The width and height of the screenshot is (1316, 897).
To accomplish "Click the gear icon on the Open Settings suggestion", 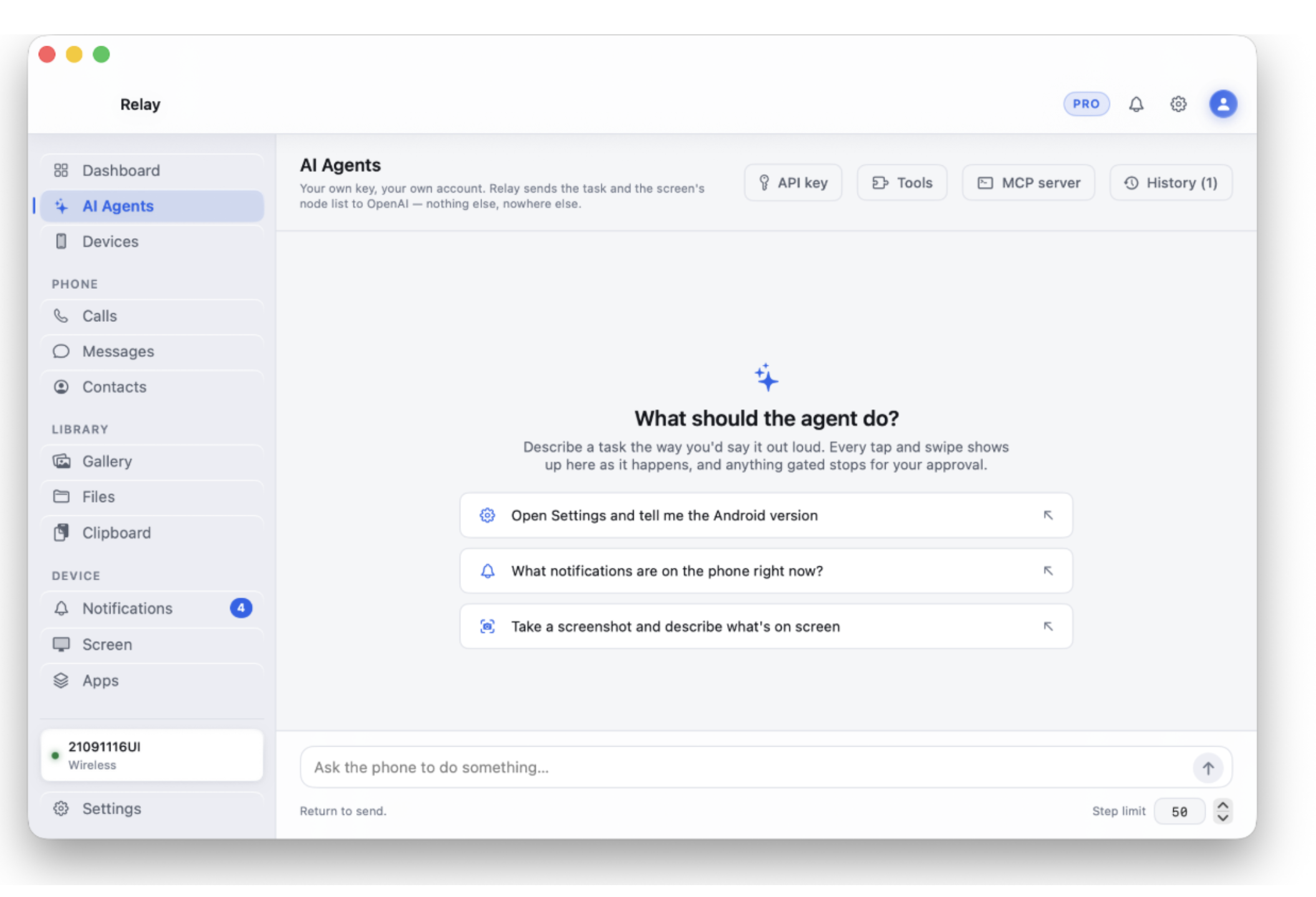I will coord(487,515).
